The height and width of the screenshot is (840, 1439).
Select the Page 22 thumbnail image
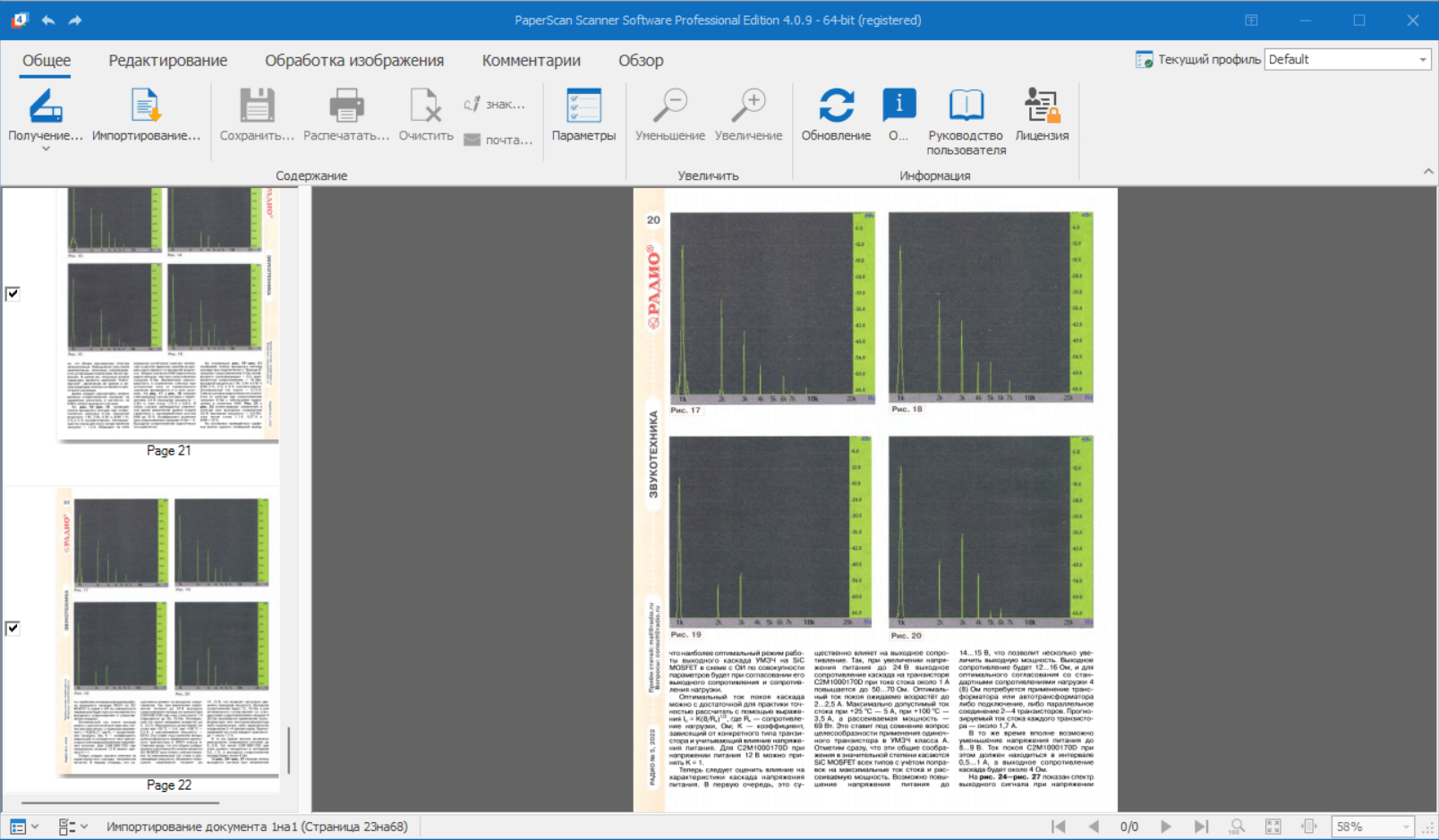(167, 631)
